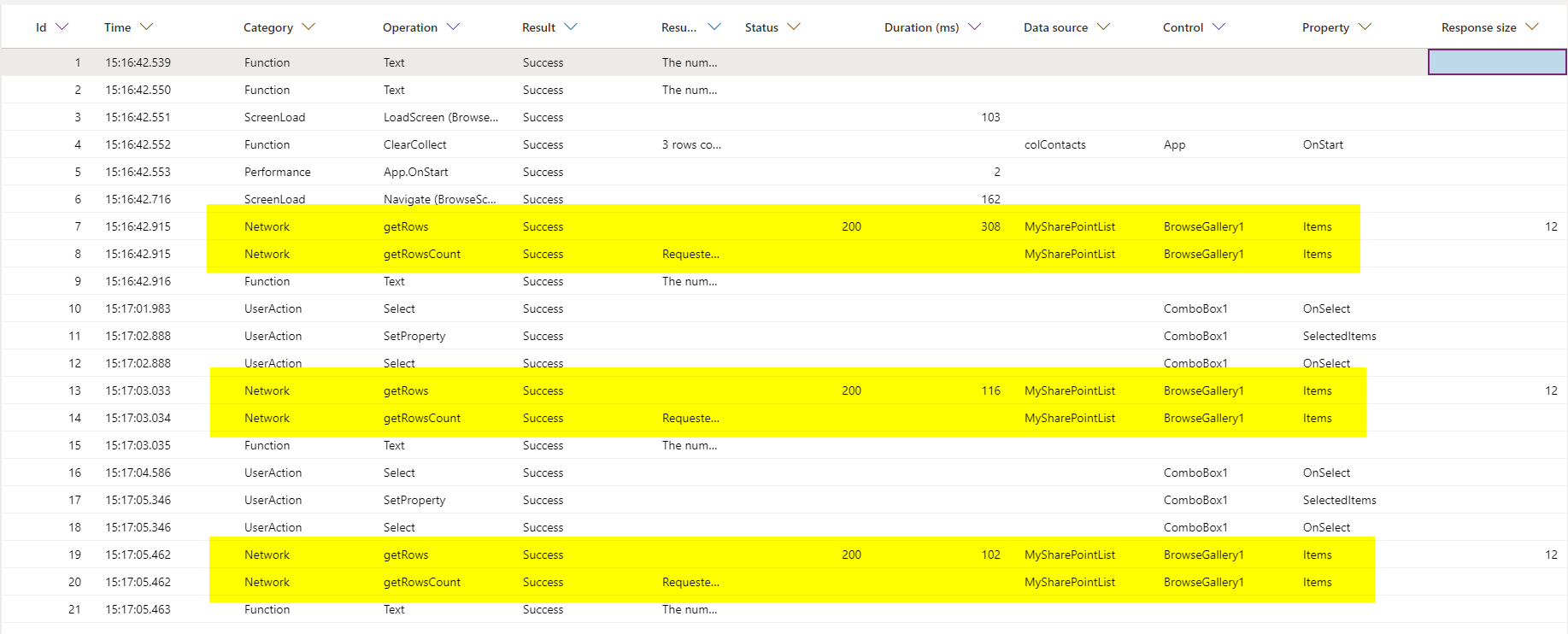The image size is (1568, 634).
Task: Open the Category column filter chevron
Action: coord(308,27)
